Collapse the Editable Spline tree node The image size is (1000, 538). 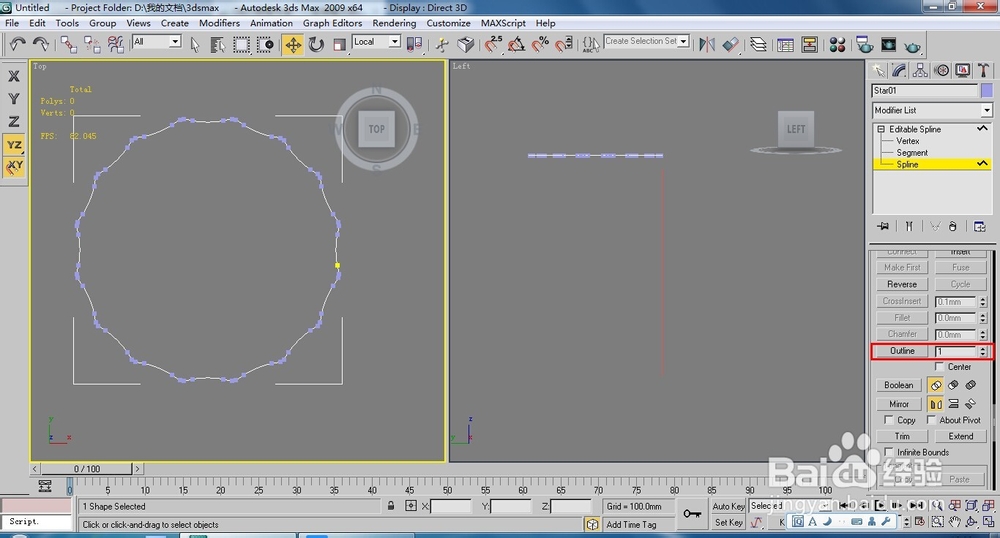[881, 129]
